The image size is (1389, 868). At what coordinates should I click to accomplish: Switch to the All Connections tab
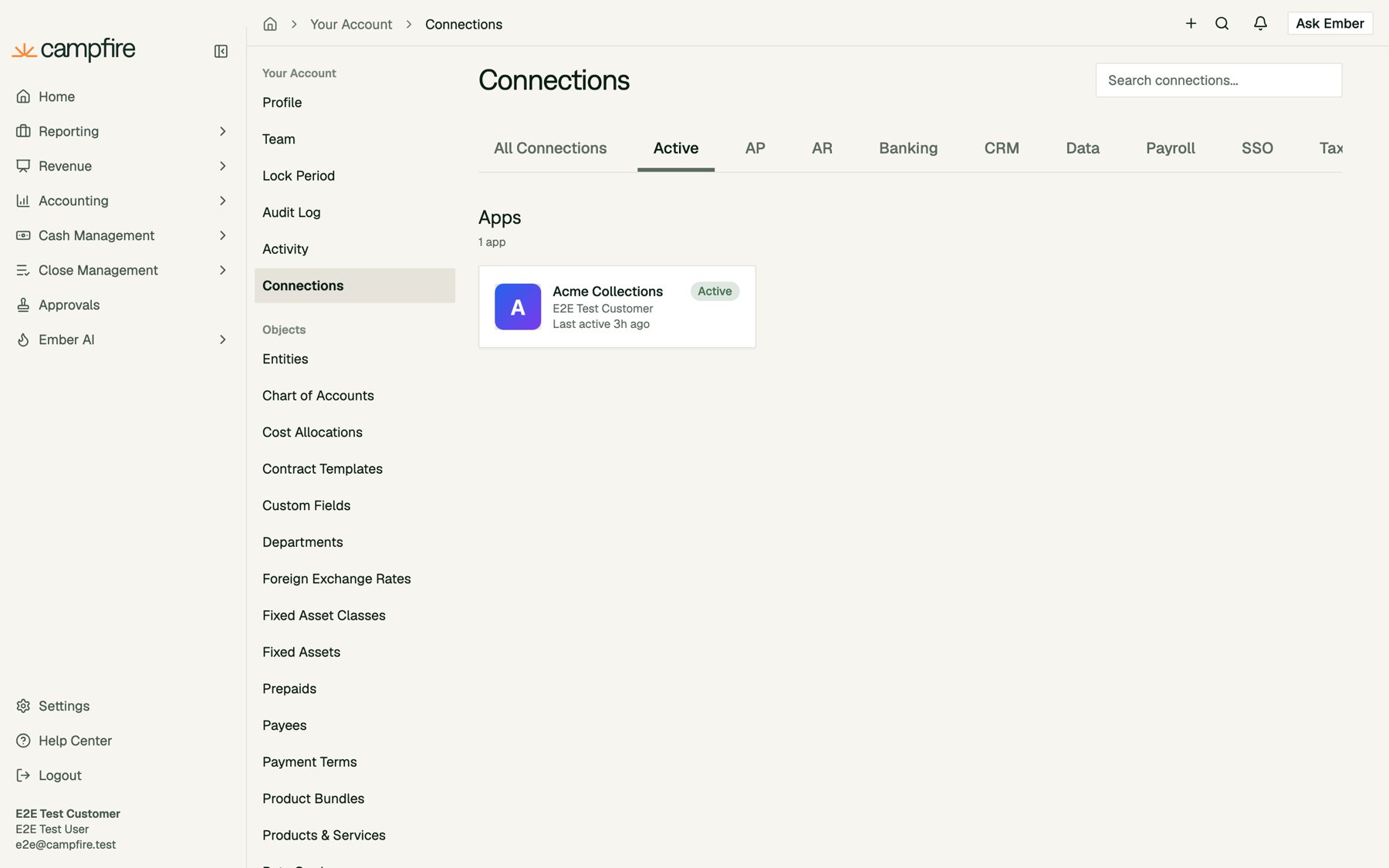[550, 148]
